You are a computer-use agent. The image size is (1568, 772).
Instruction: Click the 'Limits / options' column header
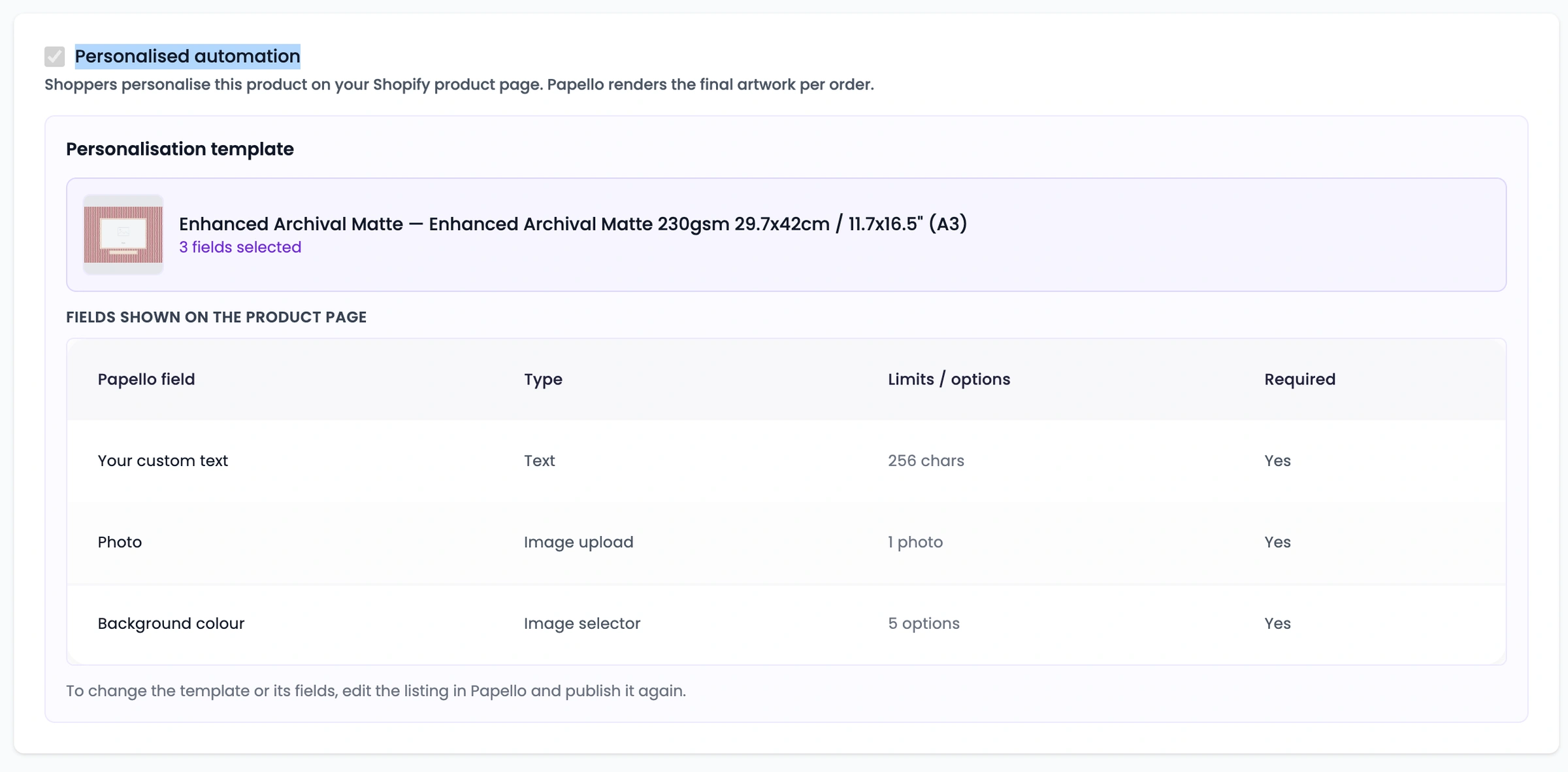[x=949, y=379]
